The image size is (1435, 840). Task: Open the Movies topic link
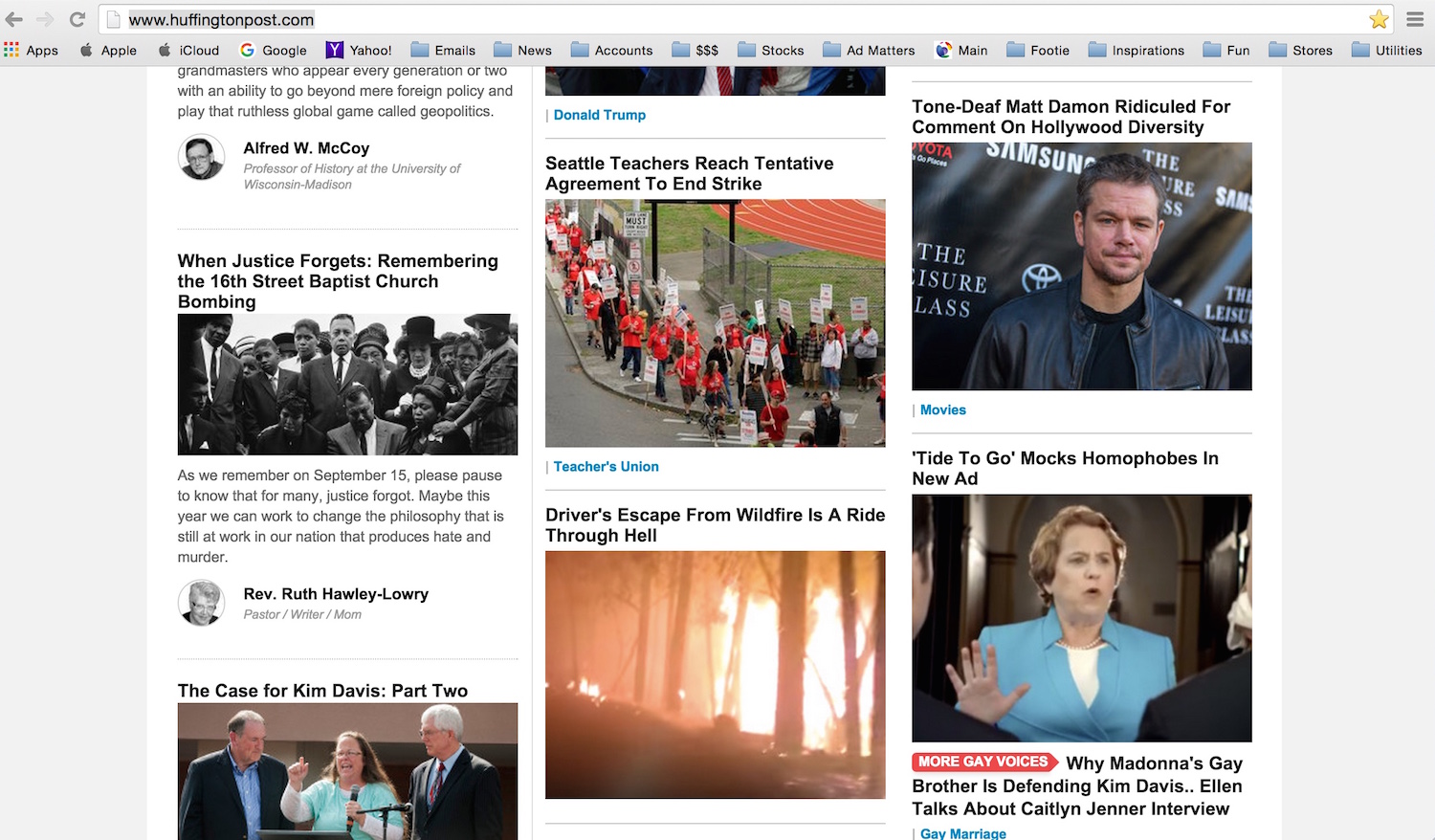coord(943,409)
